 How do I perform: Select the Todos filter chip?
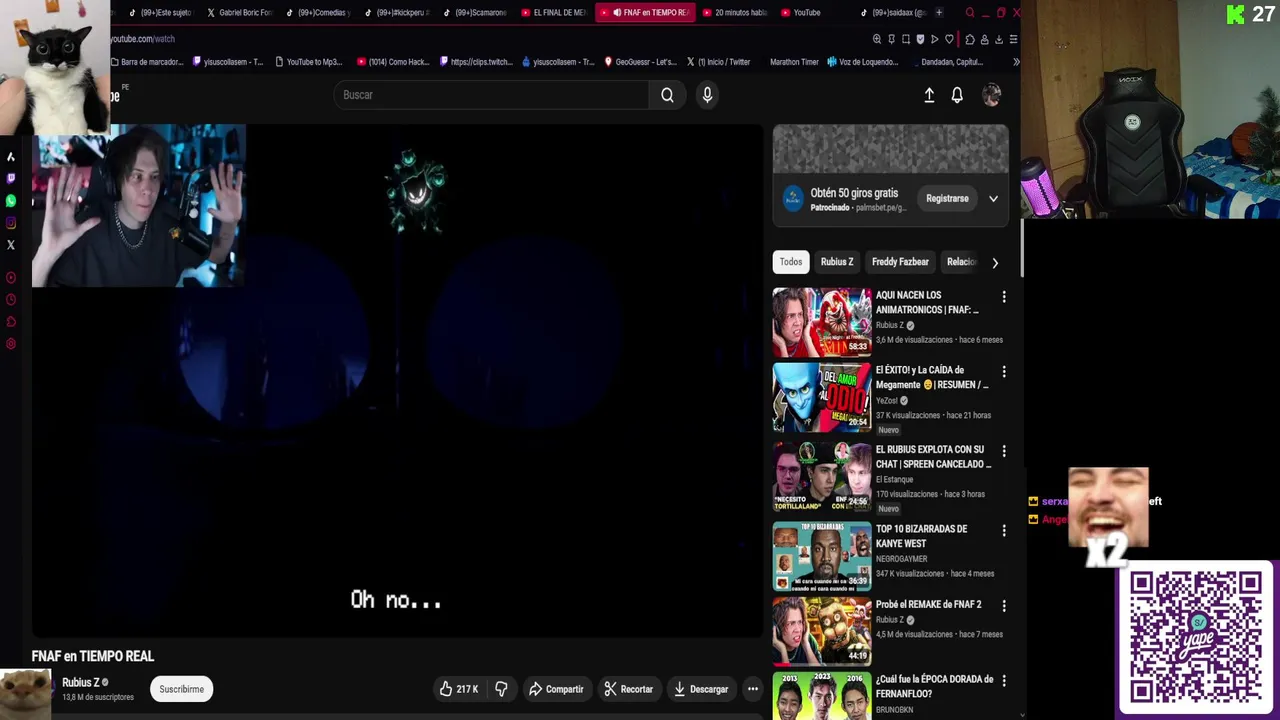click(791, 262)
